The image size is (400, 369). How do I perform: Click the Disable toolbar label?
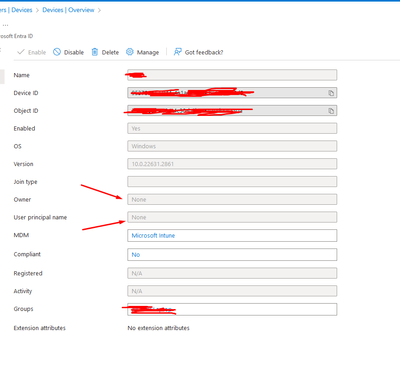click(74, 52)
